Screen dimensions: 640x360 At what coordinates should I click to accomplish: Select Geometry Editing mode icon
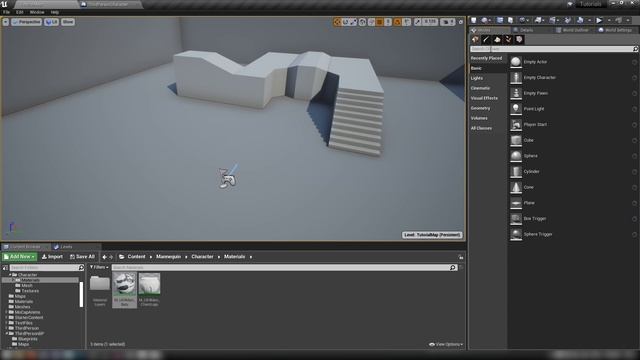coord(519,40)
